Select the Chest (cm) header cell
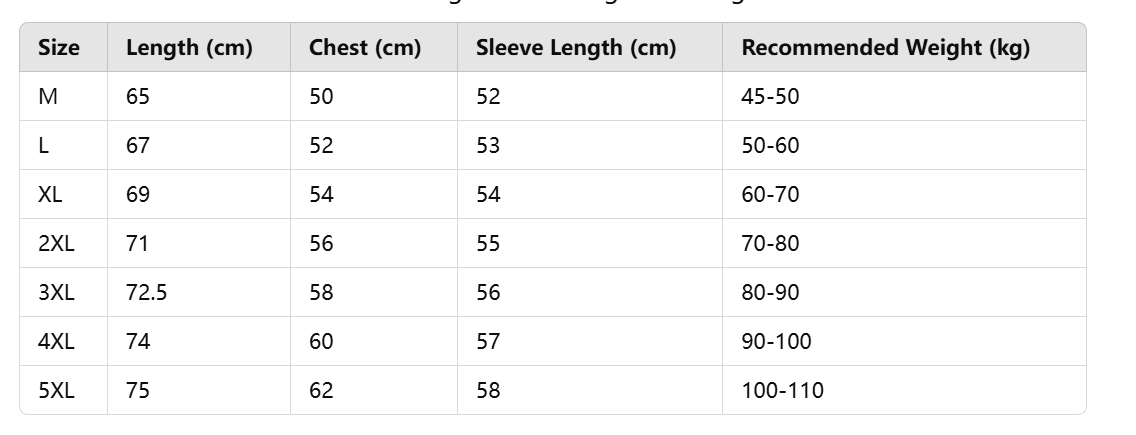The image size is (1136, 435). click(x=365, y=48)
